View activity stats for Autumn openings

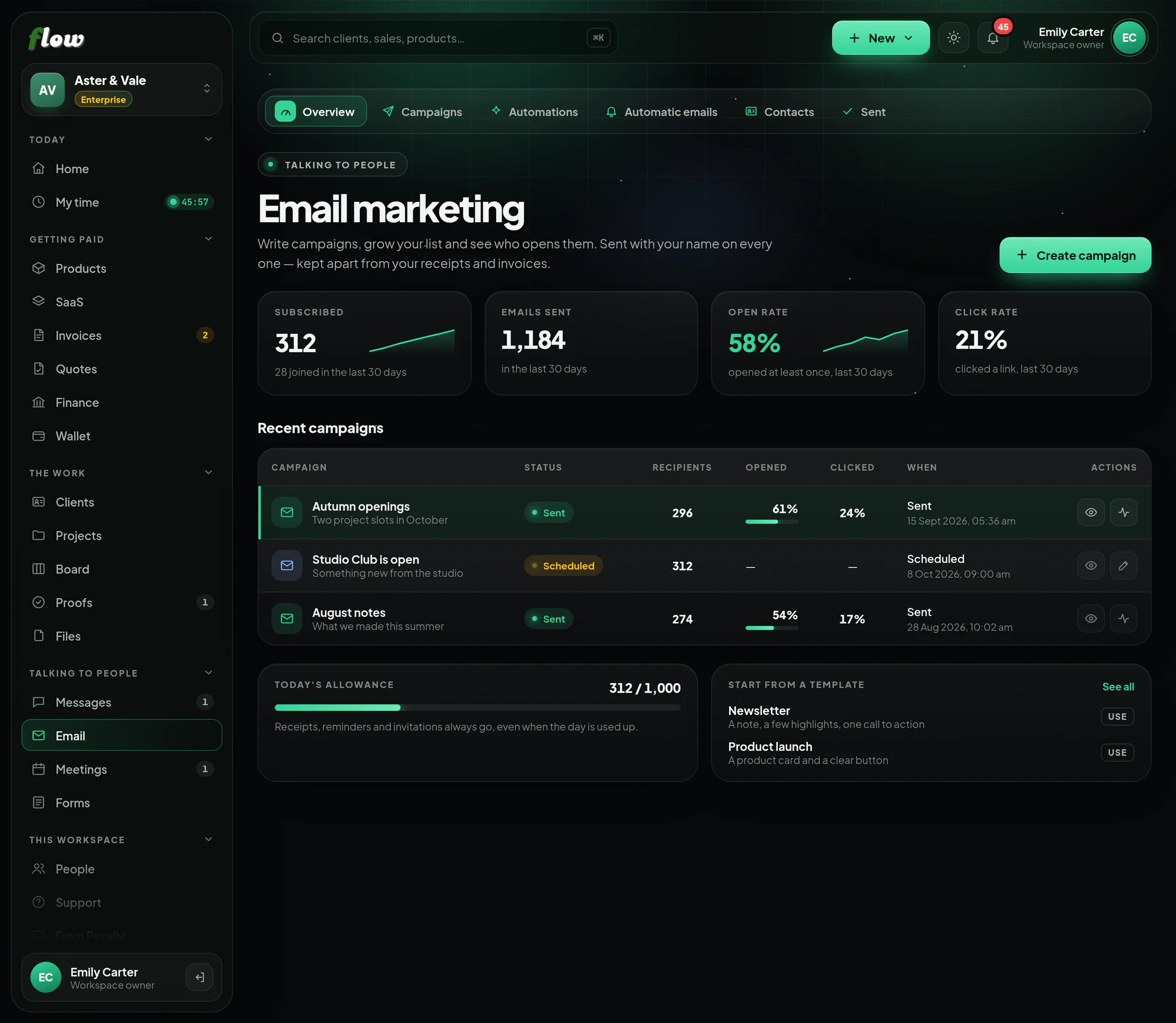[1124, 512]
